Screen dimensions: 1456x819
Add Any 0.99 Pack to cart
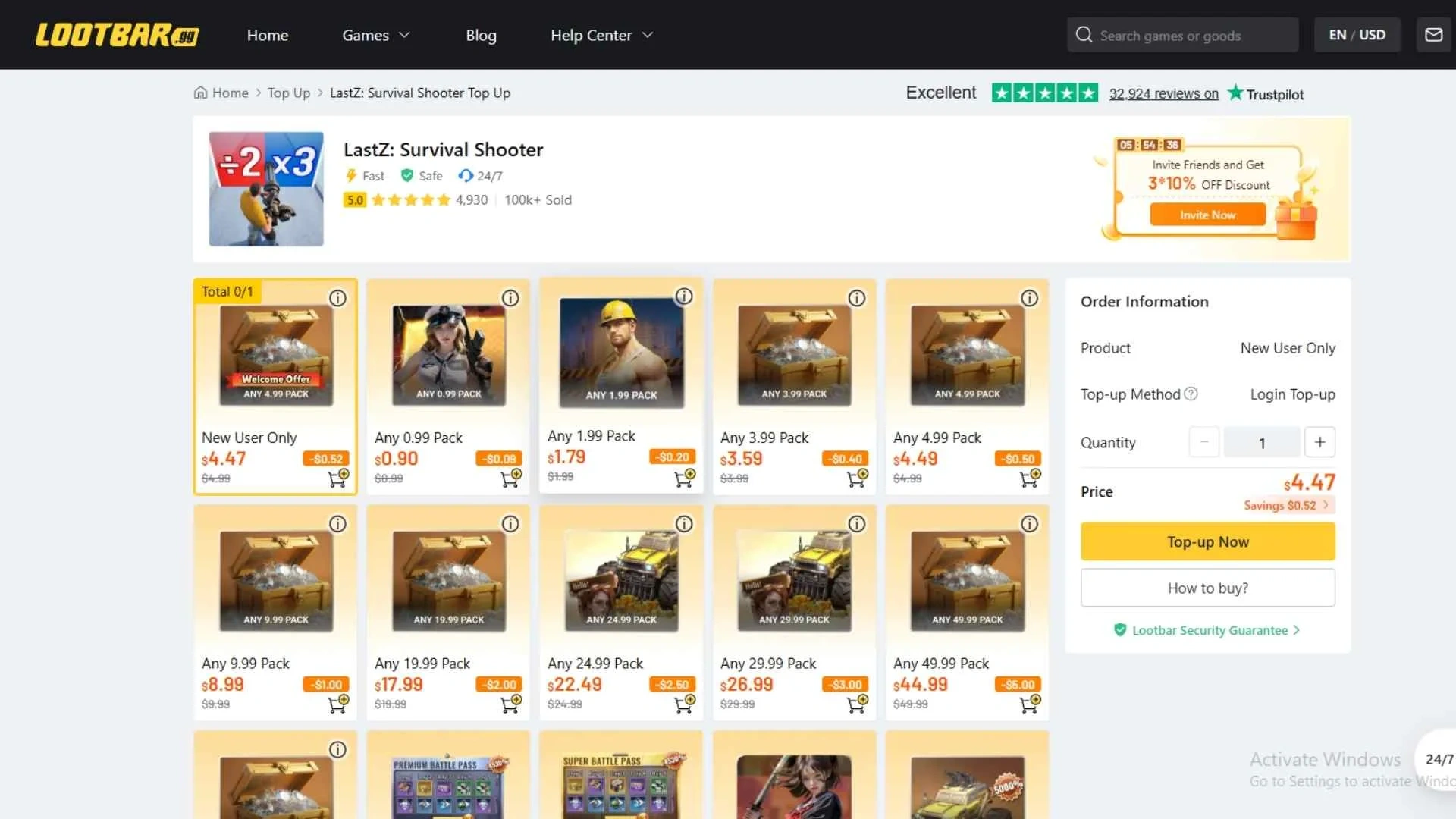(x=510, y=479)
